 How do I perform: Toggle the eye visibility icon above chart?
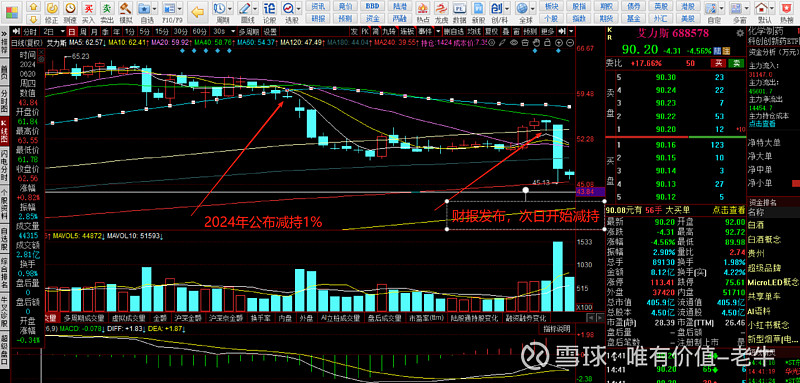click(x=513, y=42)
